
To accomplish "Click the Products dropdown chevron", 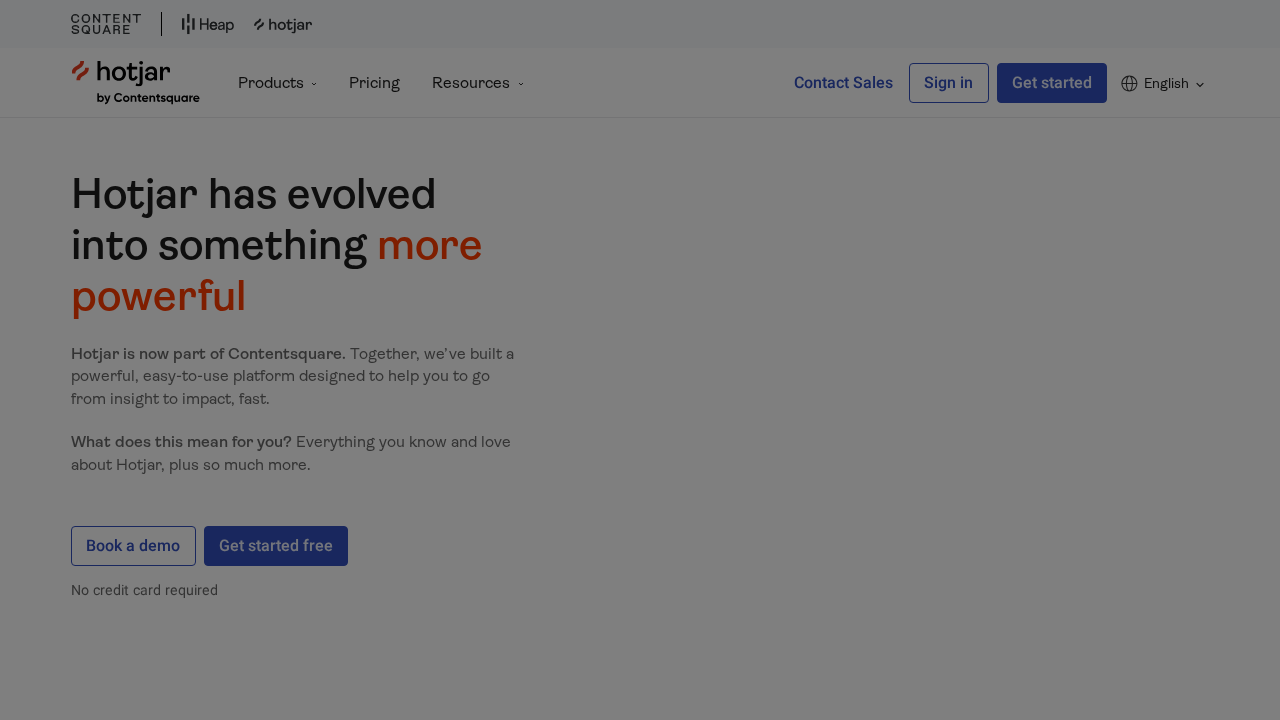I will [x=314, y=83].
